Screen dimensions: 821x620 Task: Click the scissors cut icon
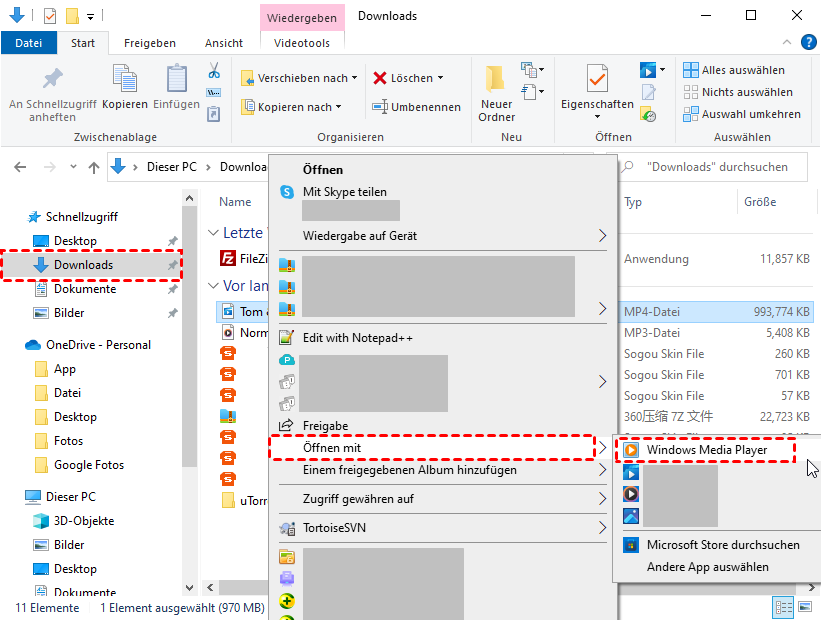coord(214,70)
